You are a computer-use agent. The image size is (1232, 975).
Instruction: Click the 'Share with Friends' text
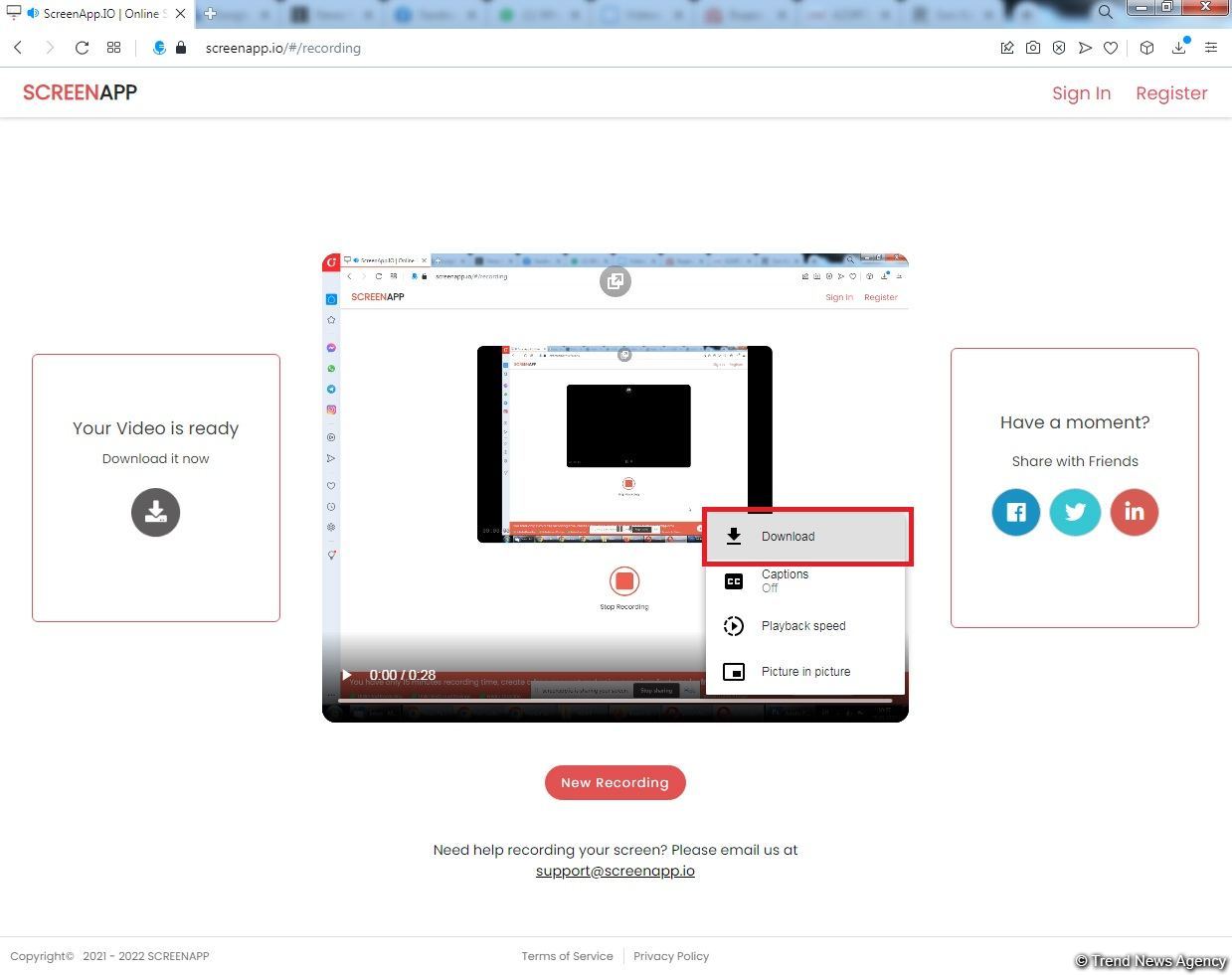point(1075,461)
